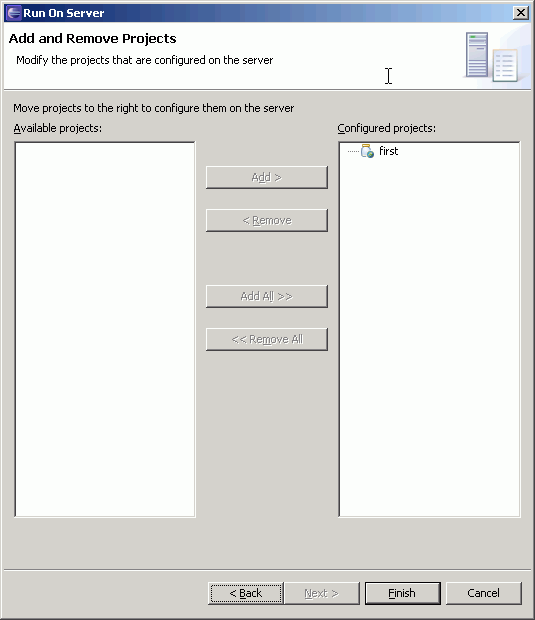Screen dimensions: 535x620
Task: Click the Eclipse icon in the title bar
Action: pos(13,13)
